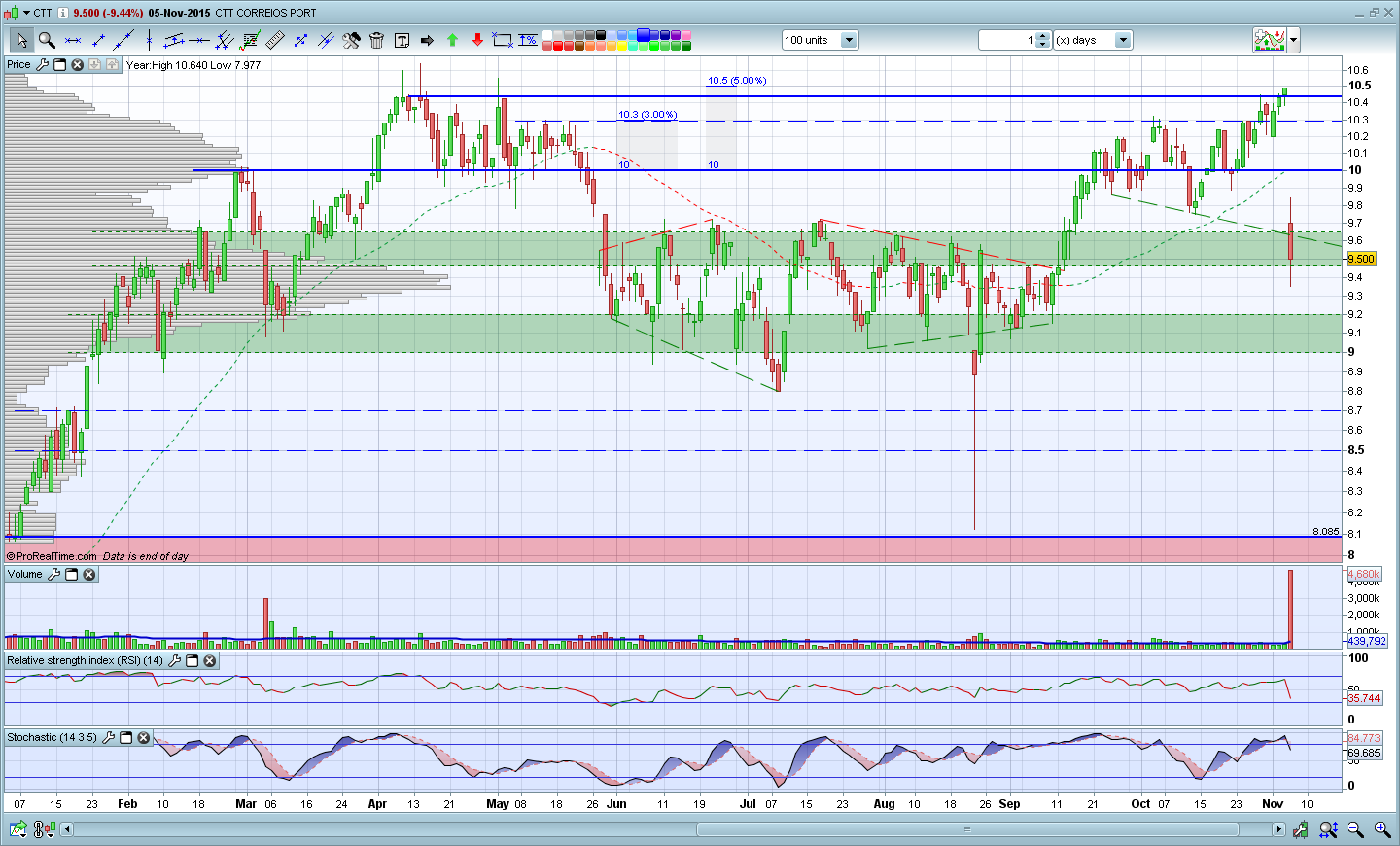Open Price panel wrench settings
Image resolution: width=1400 pixels, height=846 pixels.
point(42,65)
